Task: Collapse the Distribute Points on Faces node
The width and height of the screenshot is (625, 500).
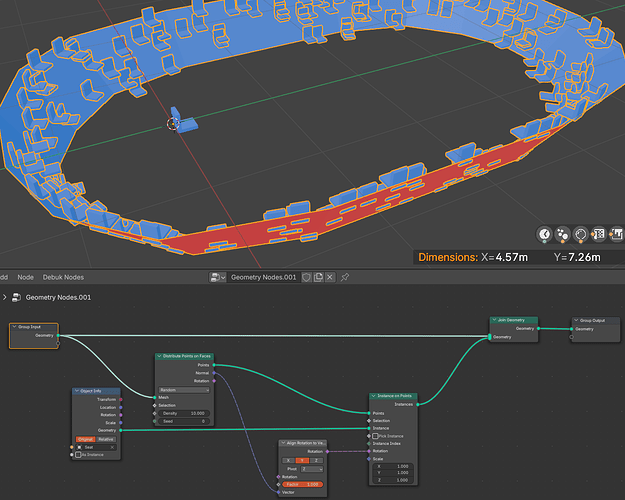Action: (x=159, y=356)
